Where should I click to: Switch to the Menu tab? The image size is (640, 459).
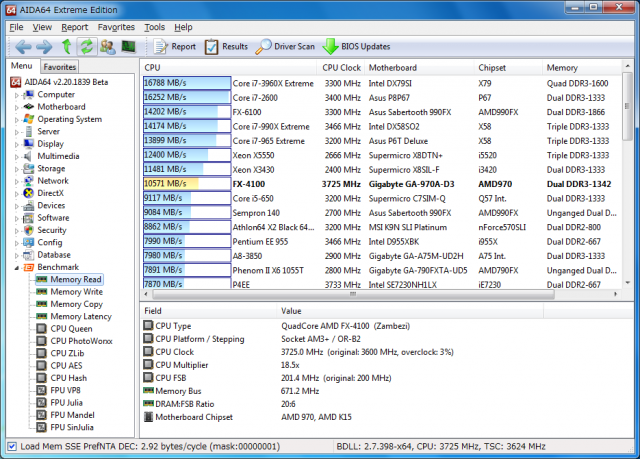click(22, 66)
